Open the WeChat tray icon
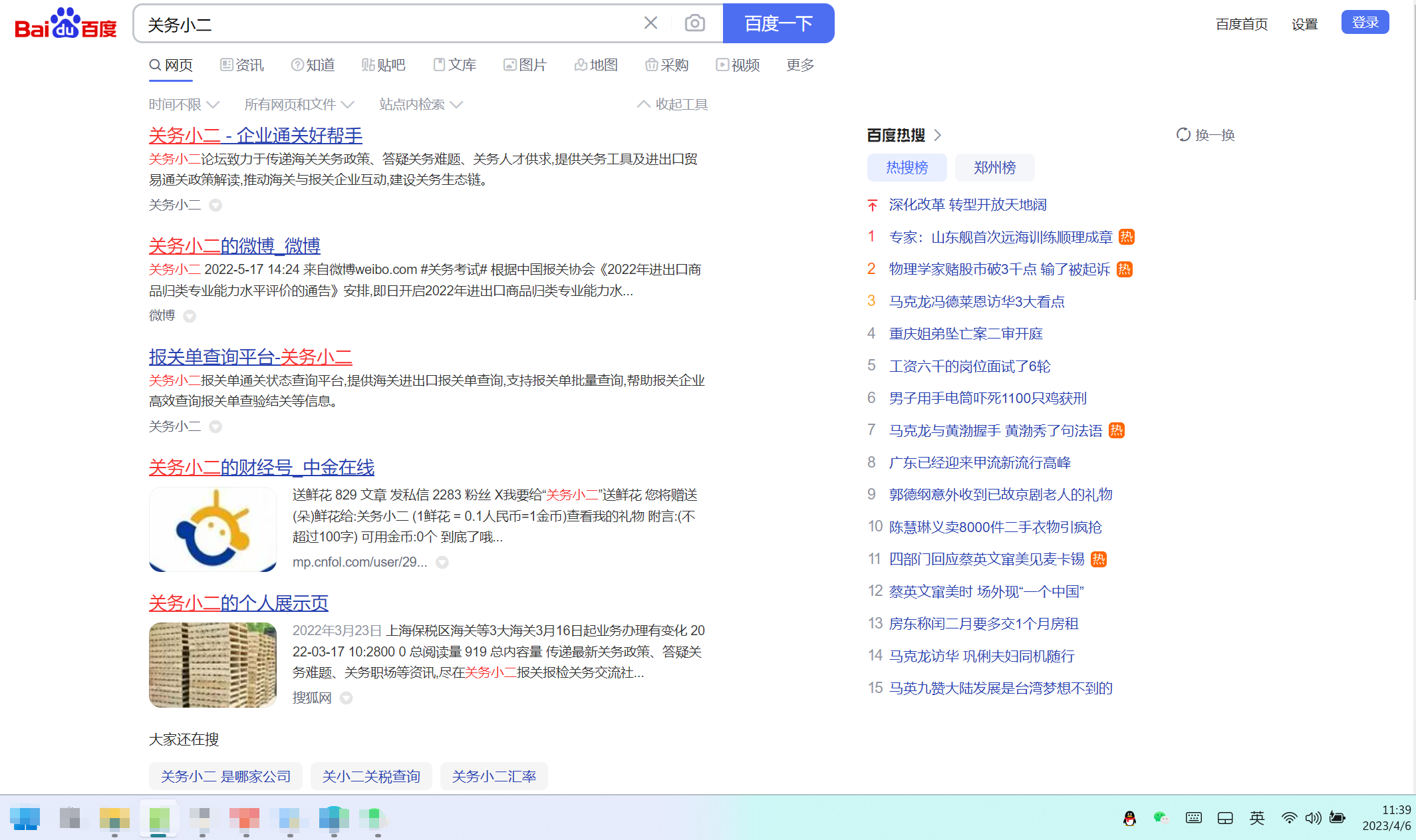Screen dimensions: 1416x840 pos(1161,818)
